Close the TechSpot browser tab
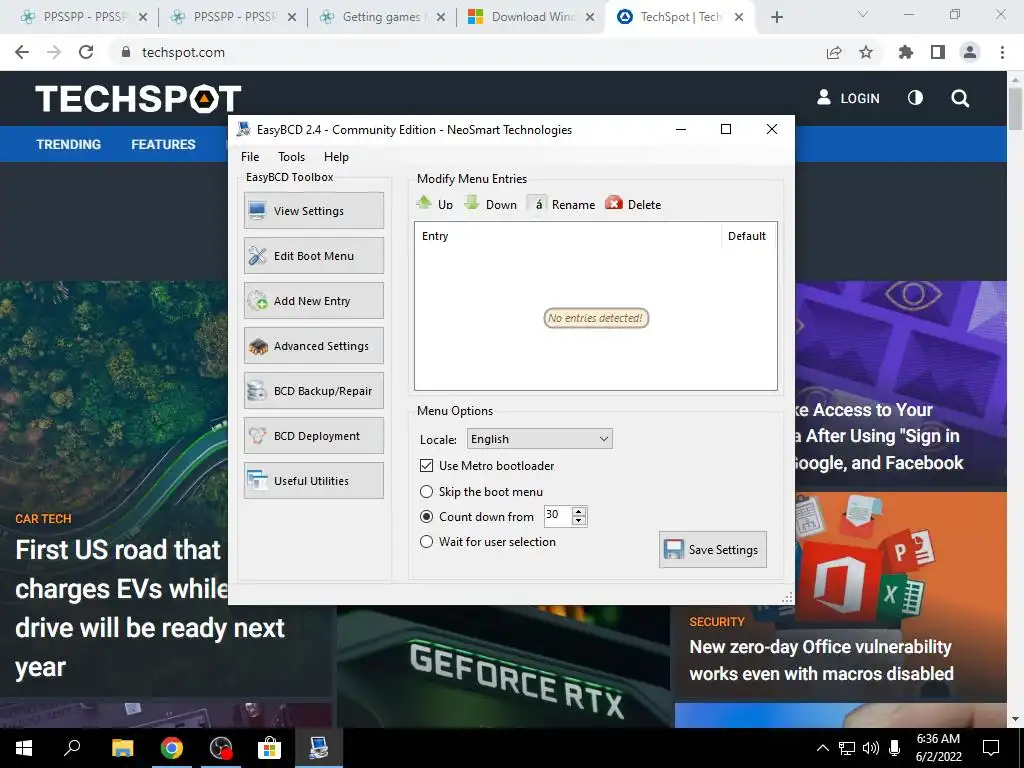The width and height of the screenshot is (1024, 768). 739,17
